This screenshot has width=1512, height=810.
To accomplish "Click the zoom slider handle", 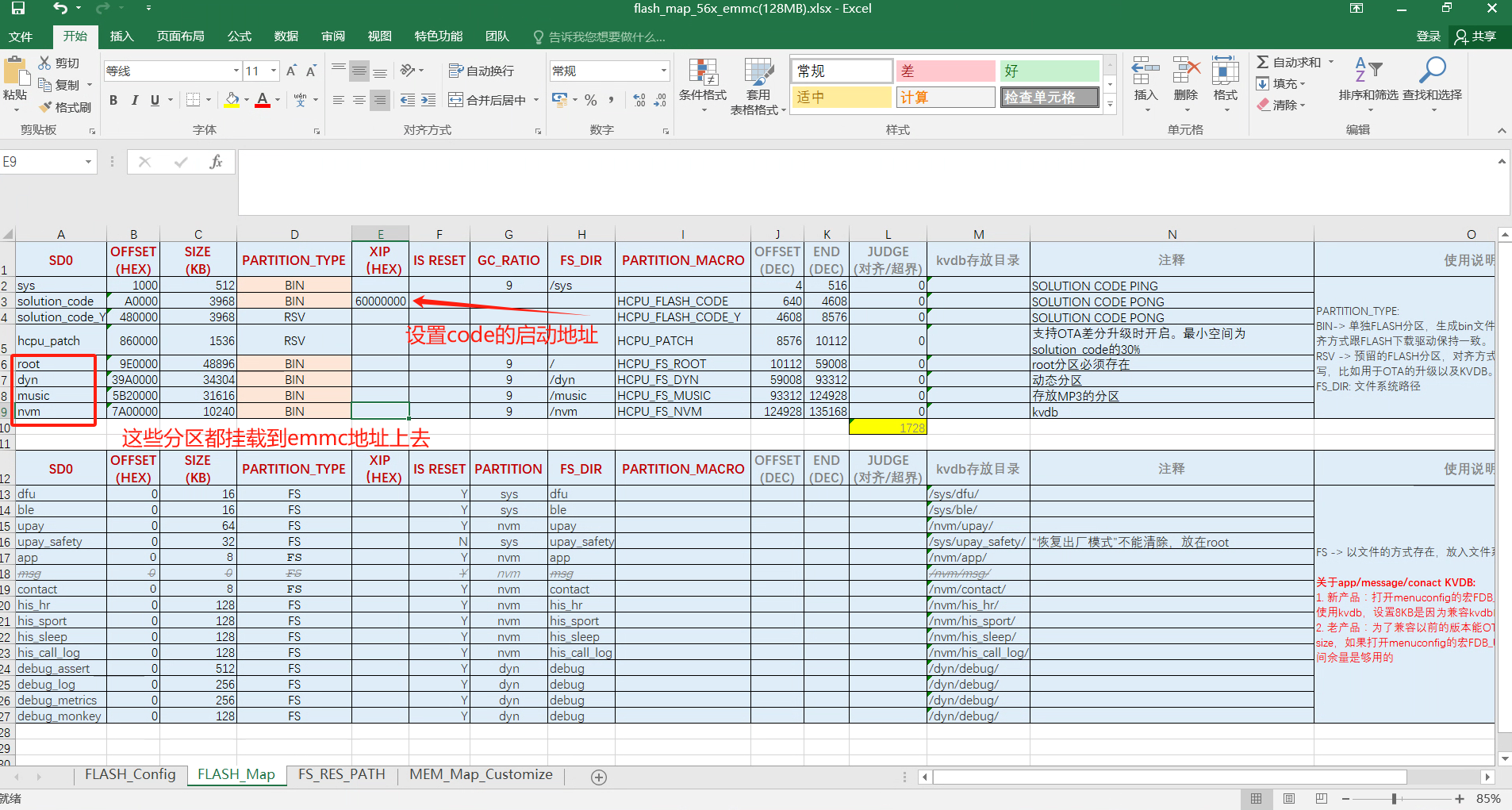I will [1394, 799].
